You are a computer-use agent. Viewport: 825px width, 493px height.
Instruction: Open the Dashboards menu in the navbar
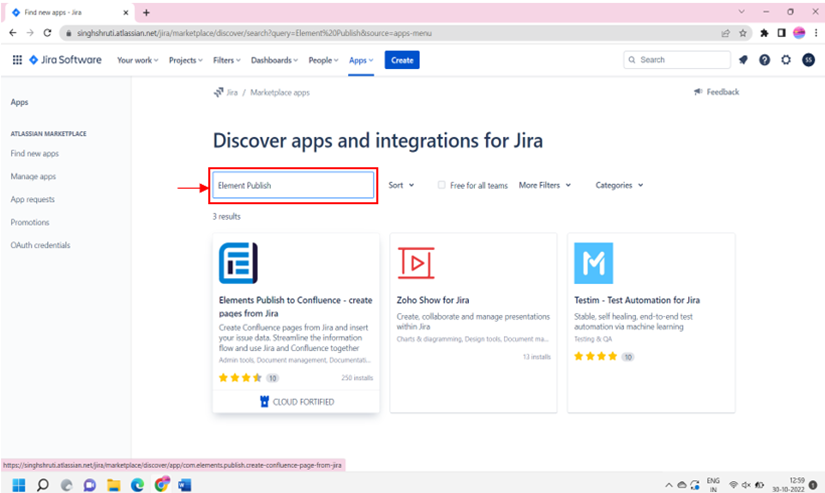275,60
